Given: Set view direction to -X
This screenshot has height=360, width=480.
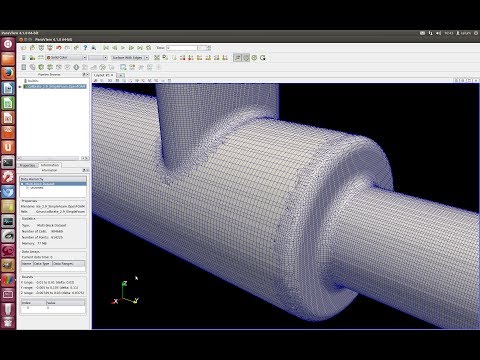Looking at the screenshot, I should [191, 58].
